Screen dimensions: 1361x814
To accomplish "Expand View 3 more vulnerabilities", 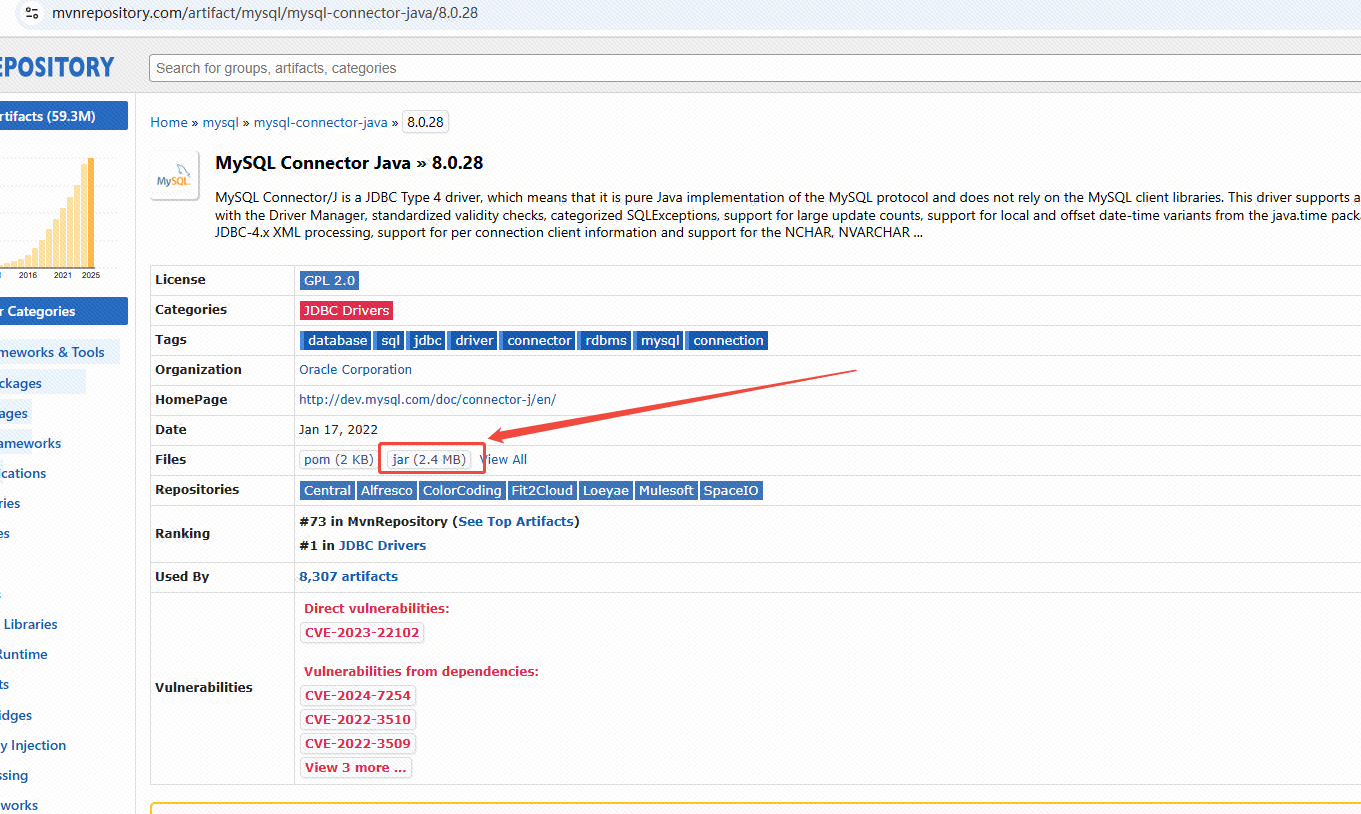I will click(356, 767).
